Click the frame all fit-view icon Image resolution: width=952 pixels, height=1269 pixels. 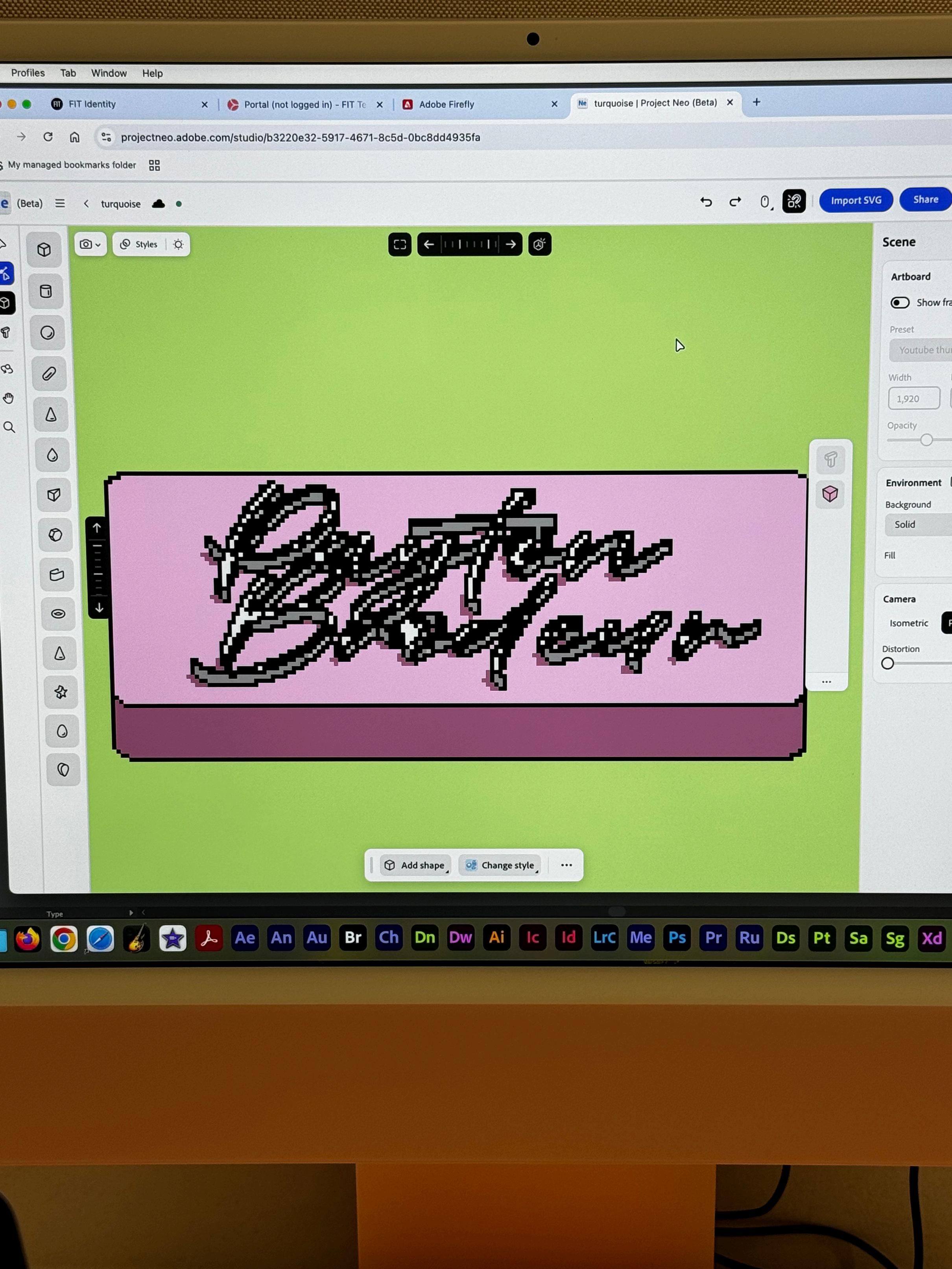[400, 244]
